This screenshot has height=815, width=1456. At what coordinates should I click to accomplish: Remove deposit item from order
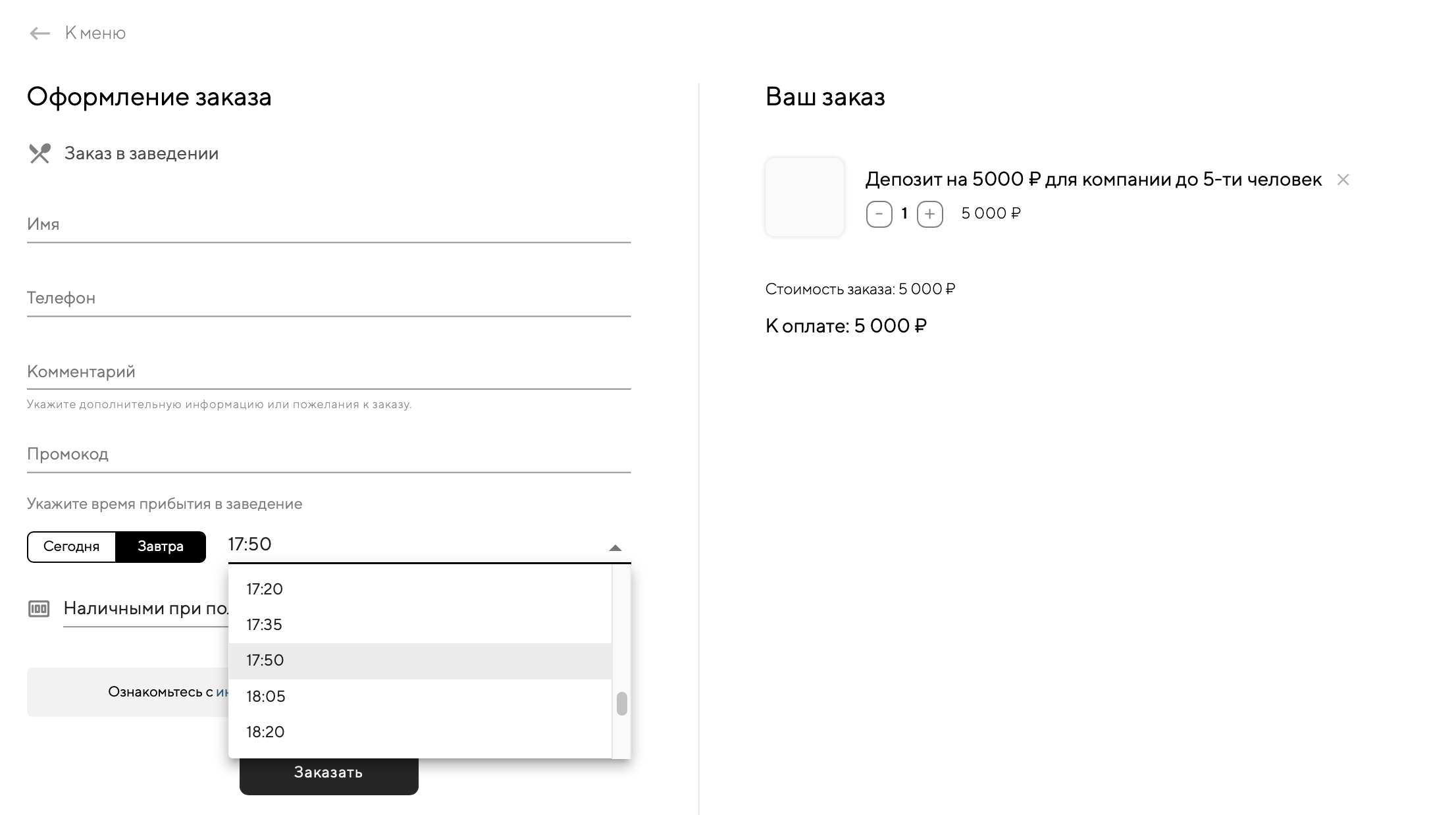[x=1343, y=180]
